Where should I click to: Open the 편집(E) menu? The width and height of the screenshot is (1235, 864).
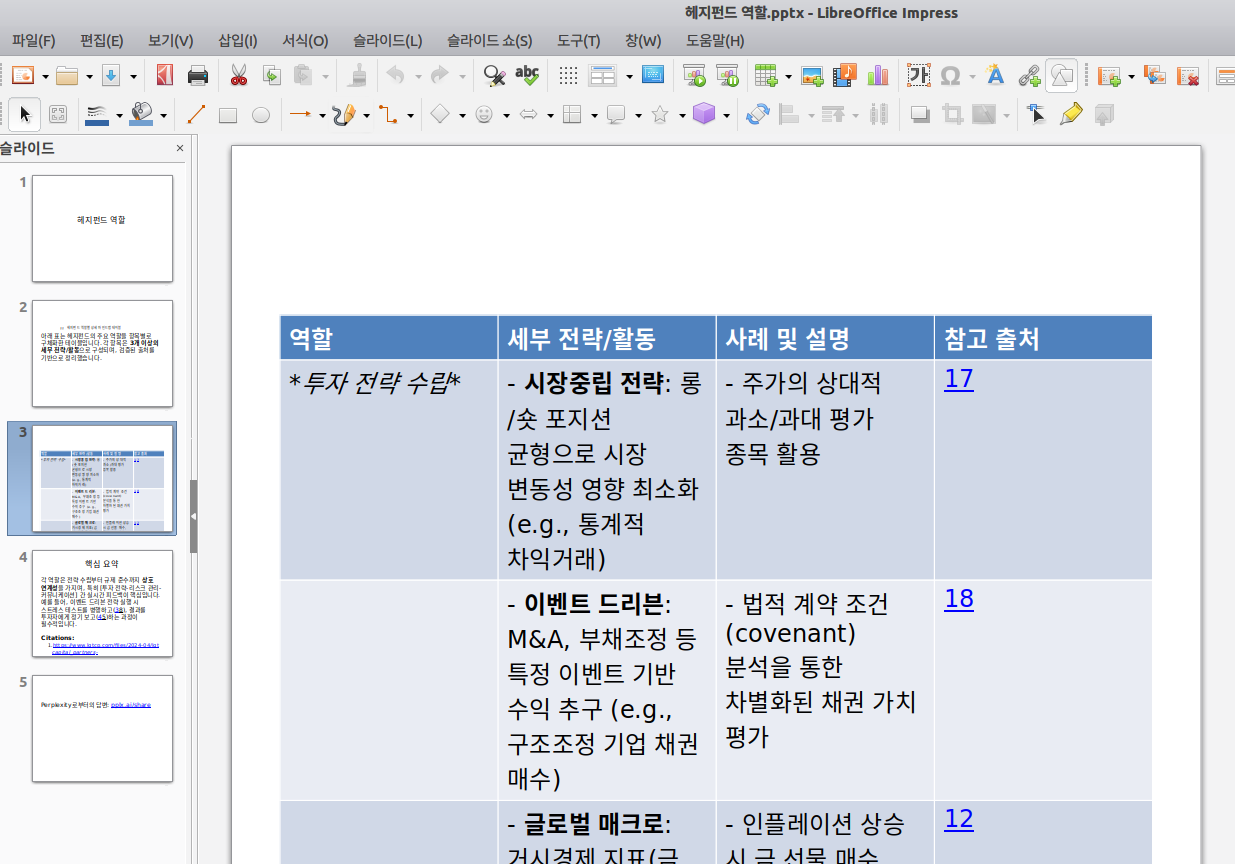click(x=101, y=41)
